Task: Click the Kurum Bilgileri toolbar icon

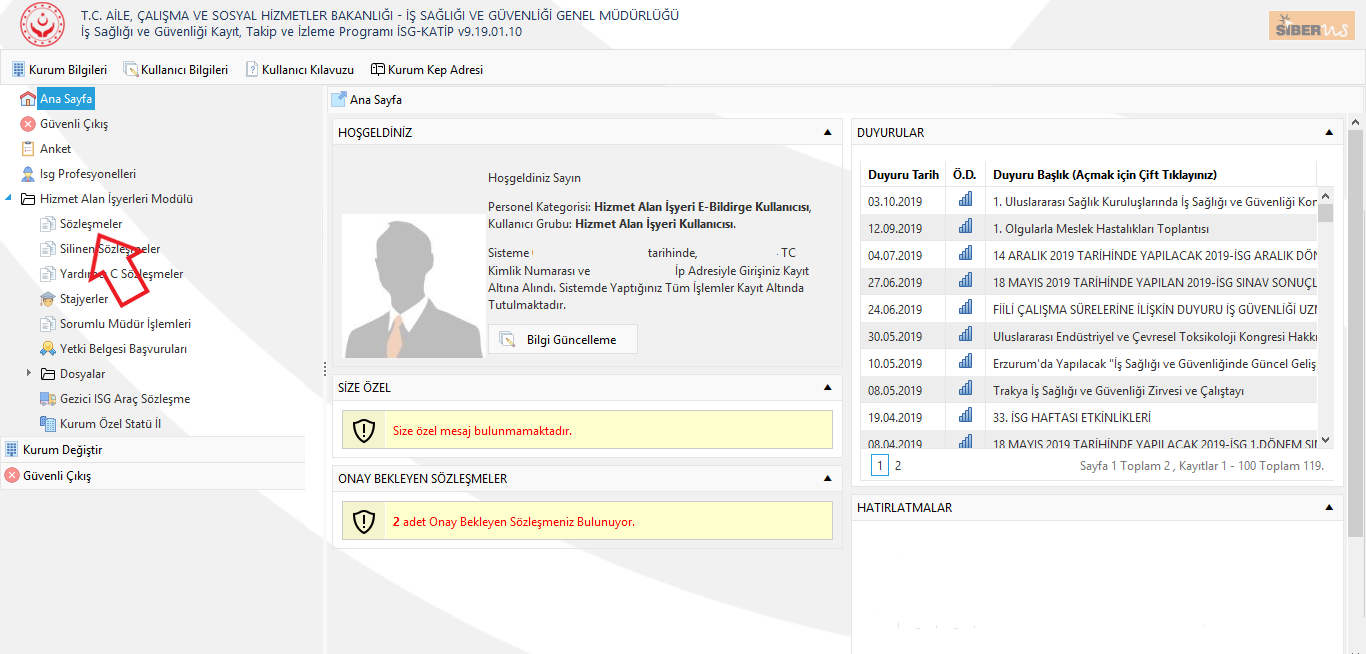Action: (18, 70)
